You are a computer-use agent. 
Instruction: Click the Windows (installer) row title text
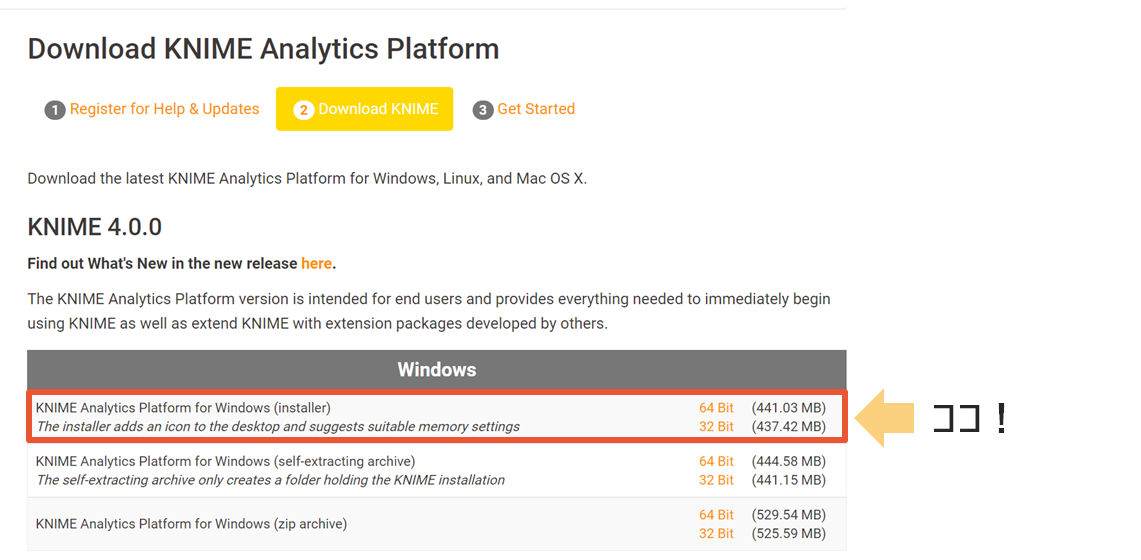(183, 408)
